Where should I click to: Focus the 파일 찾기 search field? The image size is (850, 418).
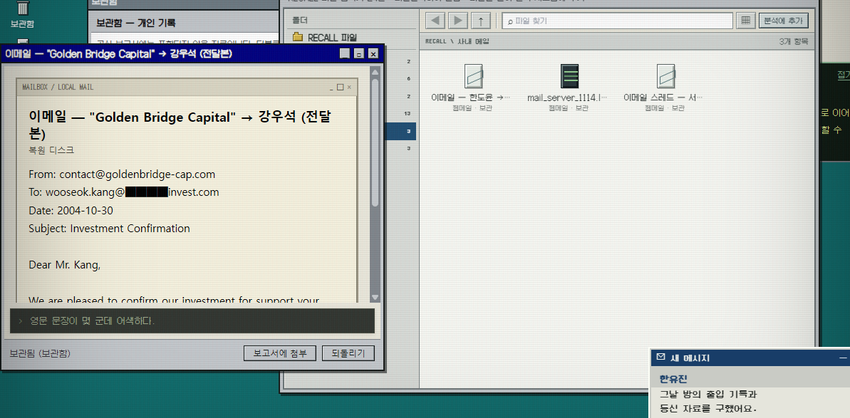[x=617, y=21]
